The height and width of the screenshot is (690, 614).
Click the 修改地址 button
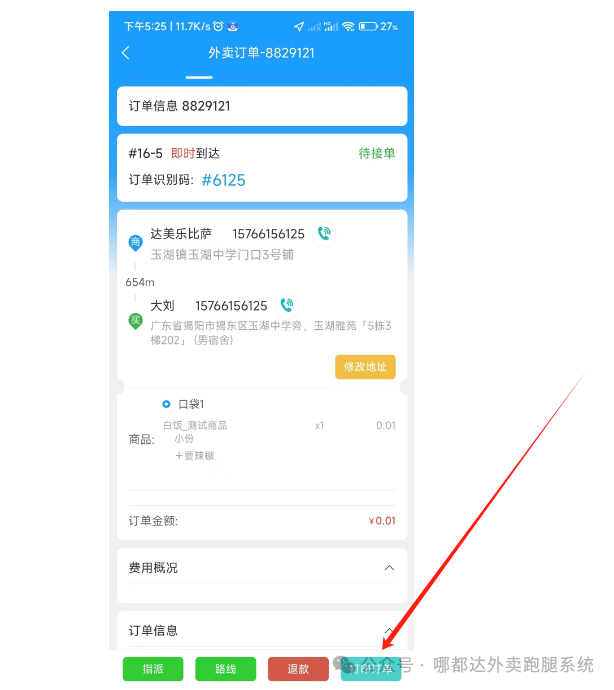pos(365,367)
